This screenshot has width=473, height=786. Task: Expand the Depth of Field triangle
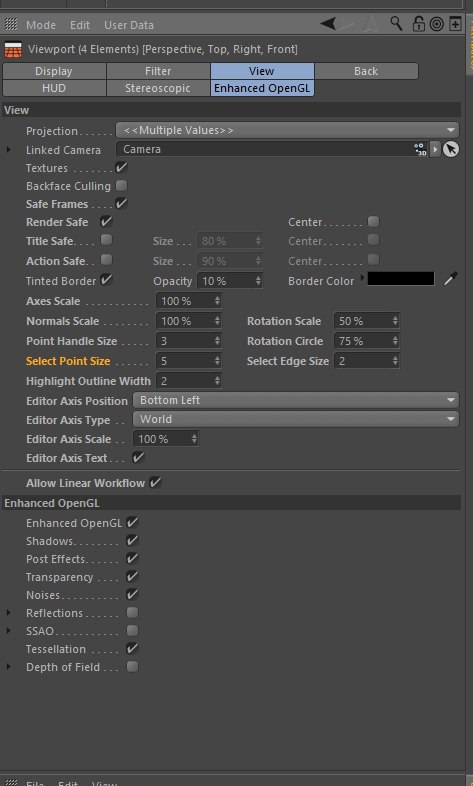[9, 667]
